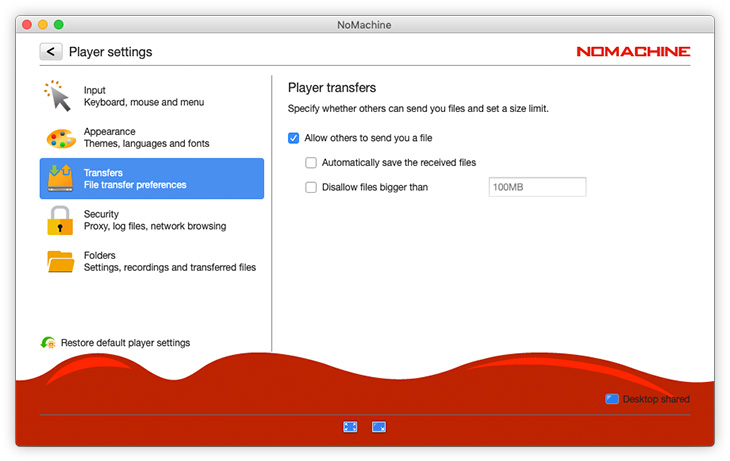
Task: Select the Appearance palette icon
Action: [60, 138]
